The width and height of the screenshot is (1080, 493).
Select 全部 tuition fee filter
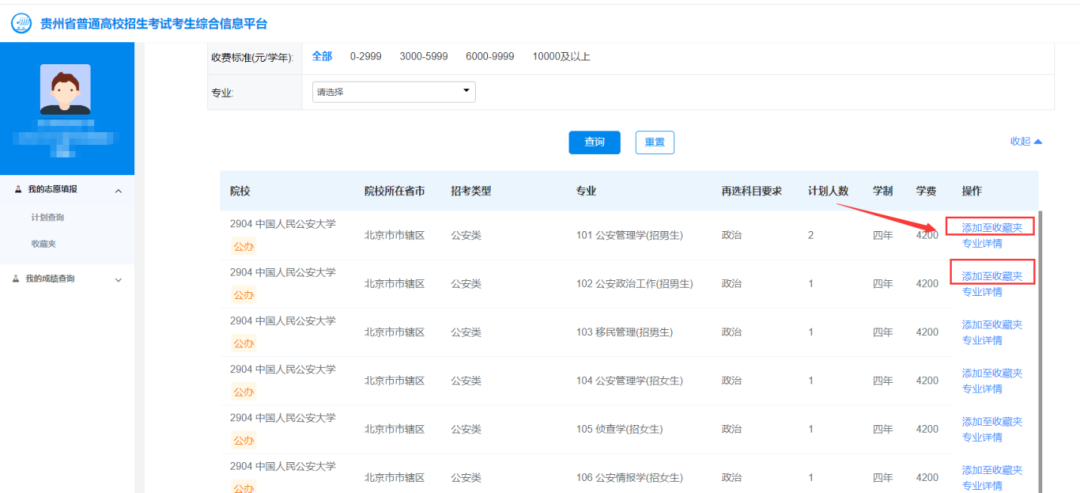tap(322, 56)
